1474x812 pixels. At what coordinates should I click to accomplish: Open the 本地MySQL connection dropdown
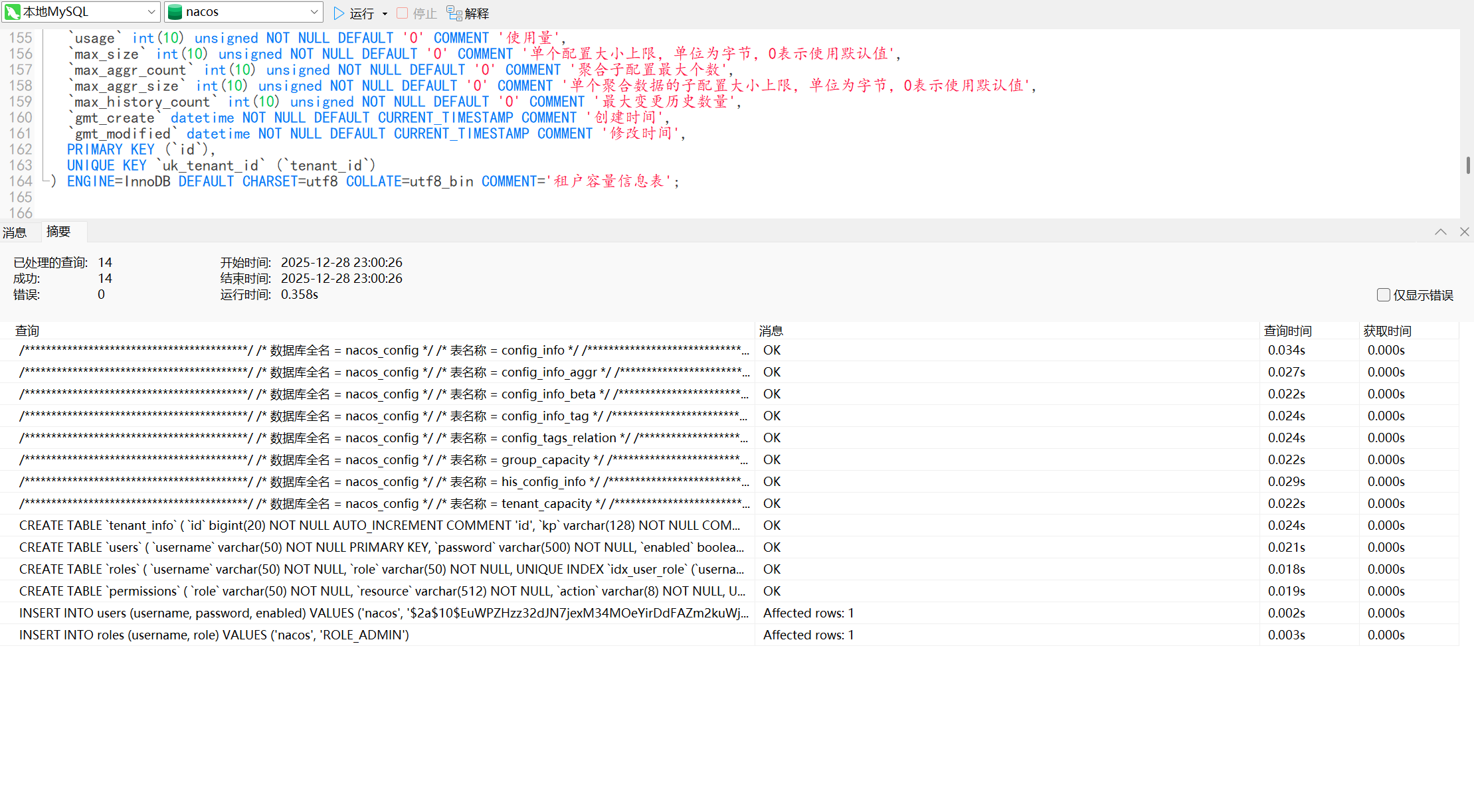[151, 12]
